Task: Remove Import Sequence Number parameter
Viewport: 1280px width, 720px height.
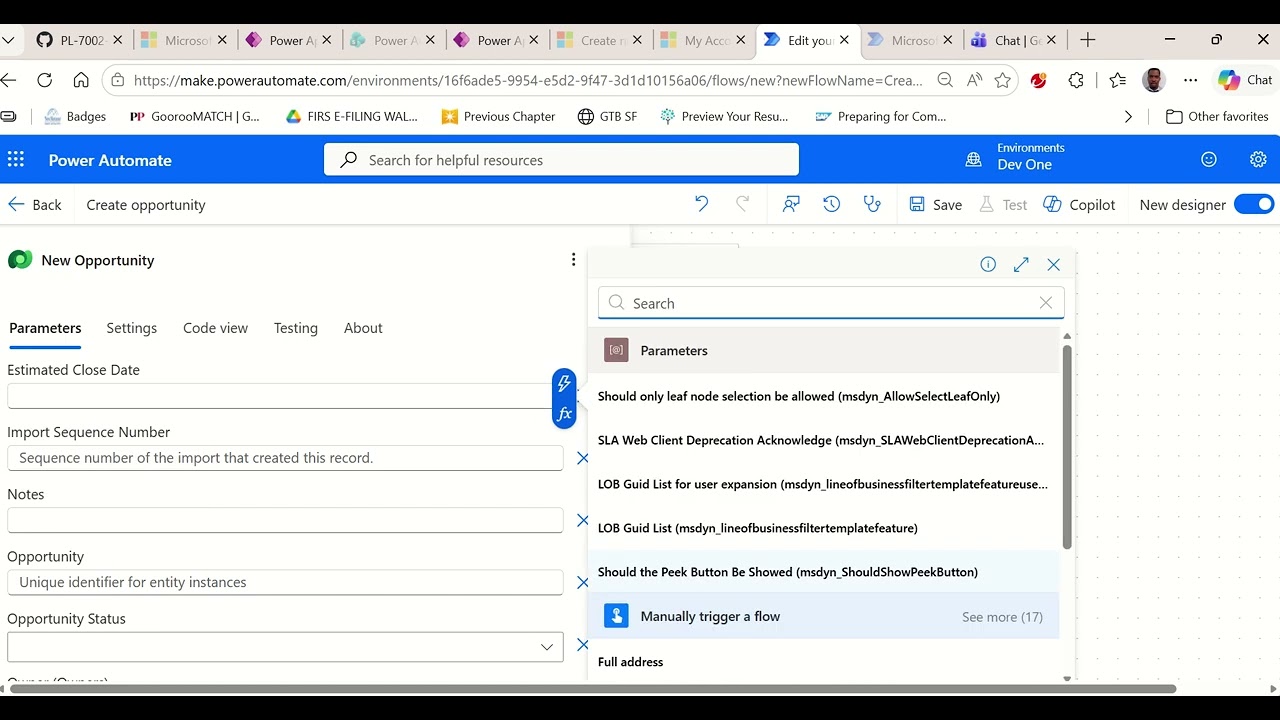Action: (x=583, y=458)
